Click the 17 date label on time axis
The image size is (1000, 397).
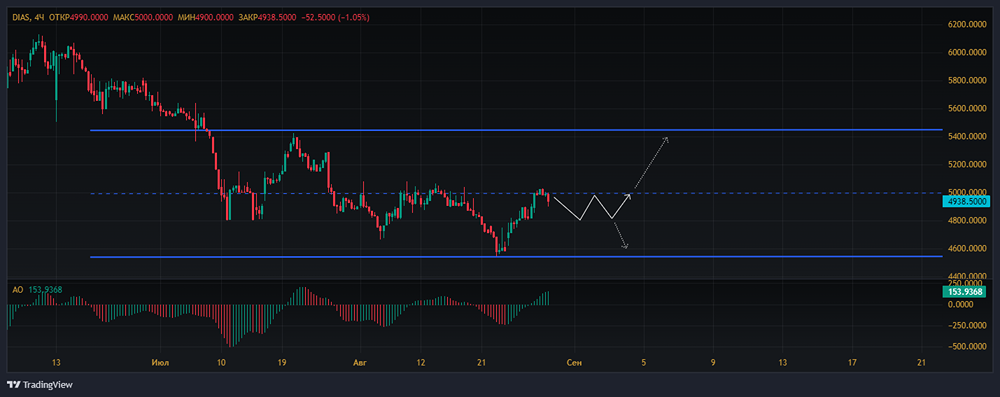click(853, 363)
